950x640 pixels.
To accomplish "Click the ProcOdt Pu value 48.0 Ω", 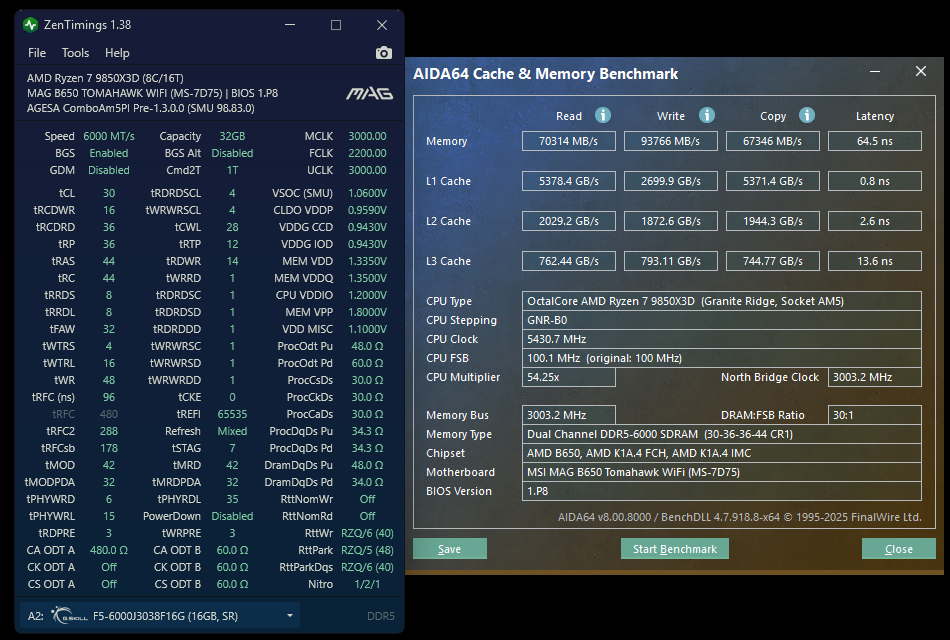I will click(x=367, y=346).
